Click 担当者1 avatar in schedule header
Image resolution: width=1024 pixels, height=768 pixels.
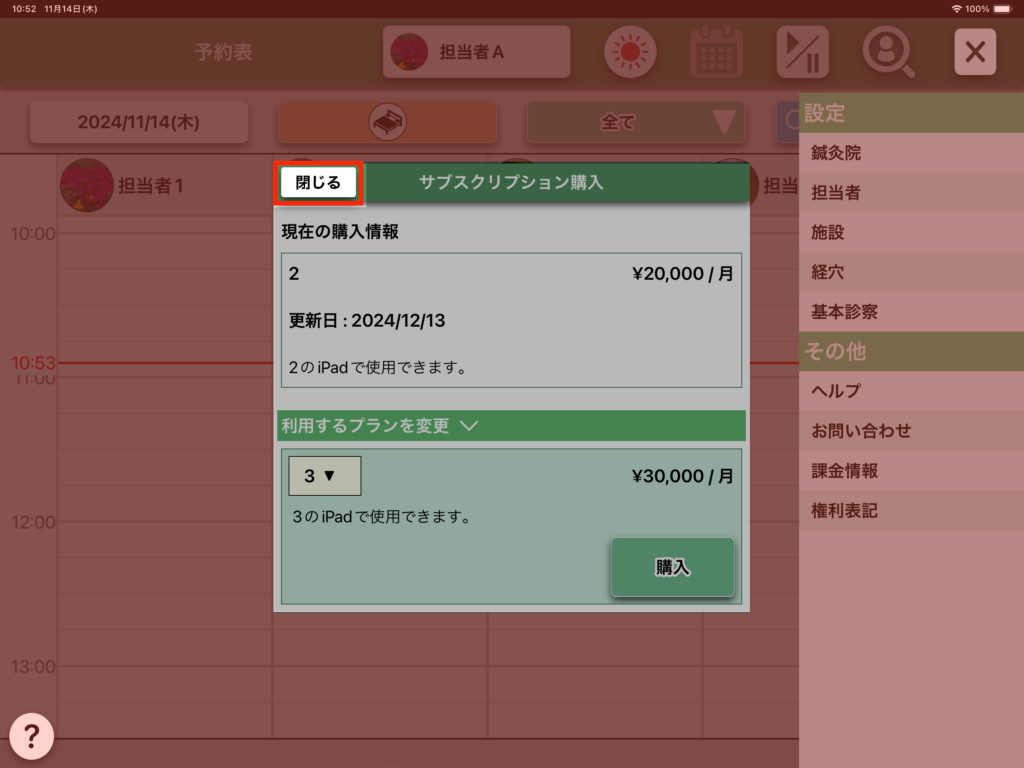[86, 185]
